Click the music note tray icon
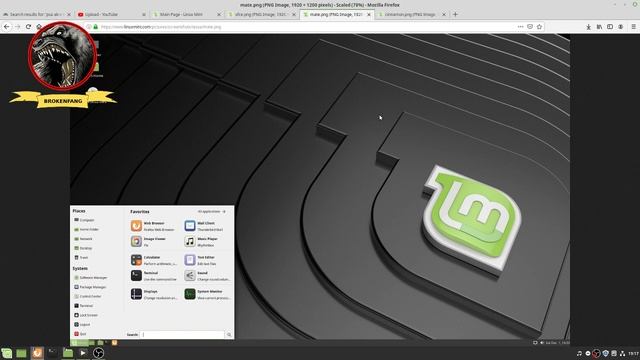The image size is (640, 360). pos(579,353)
